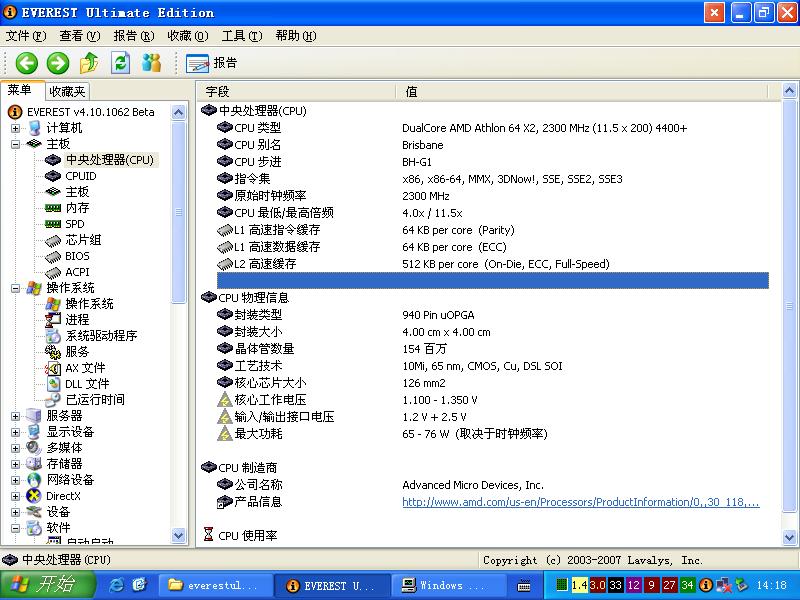Click the Up folder toolbar icon
The image size is (800, 600).
[x=89, y=63]
